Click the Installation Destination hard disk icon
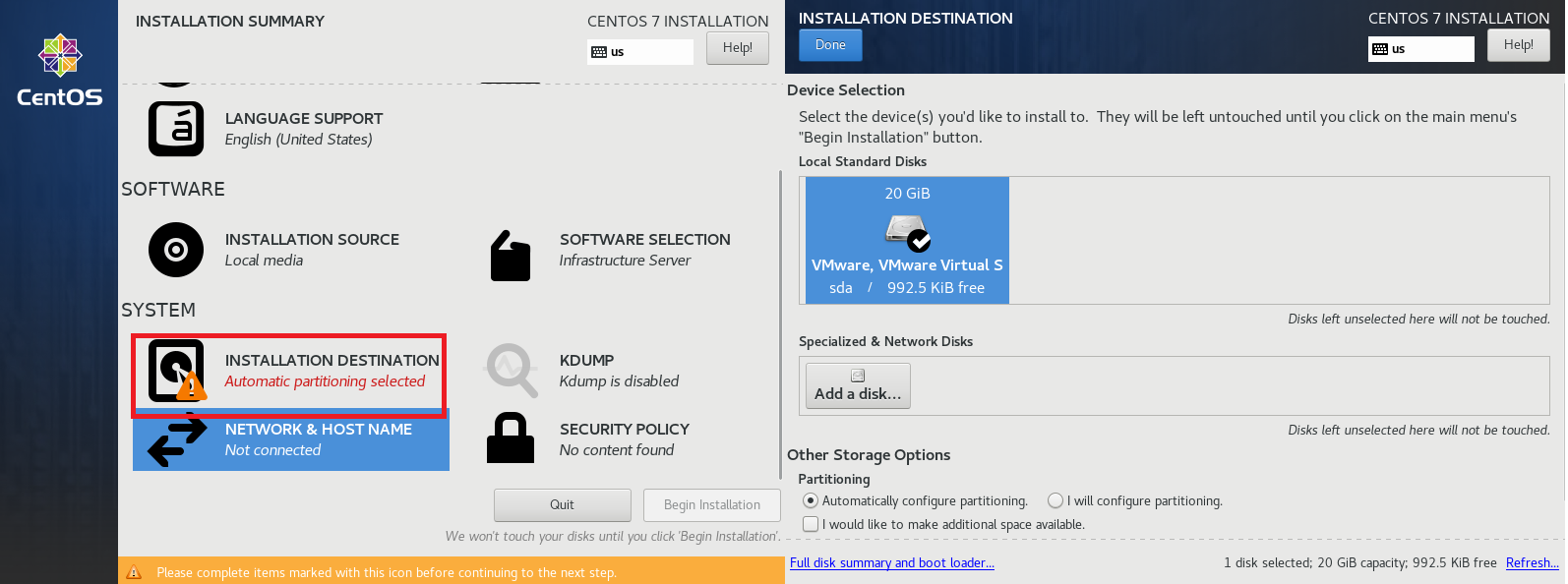 (177, 371)
